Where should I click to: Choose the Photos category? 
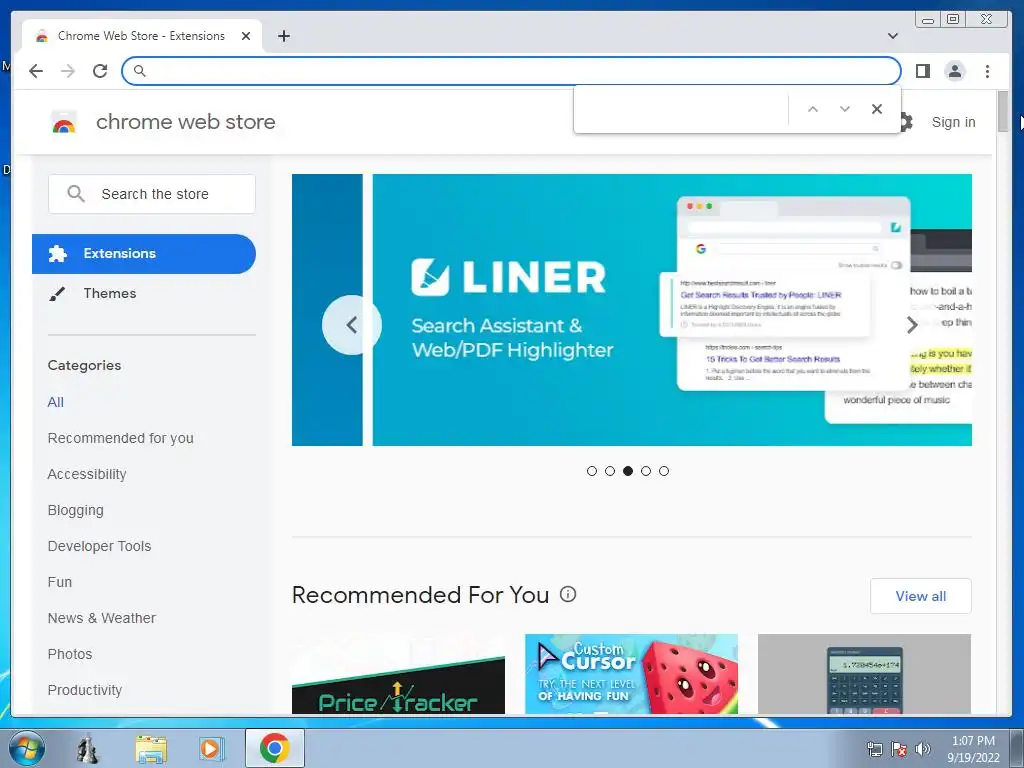pos(69,654)
